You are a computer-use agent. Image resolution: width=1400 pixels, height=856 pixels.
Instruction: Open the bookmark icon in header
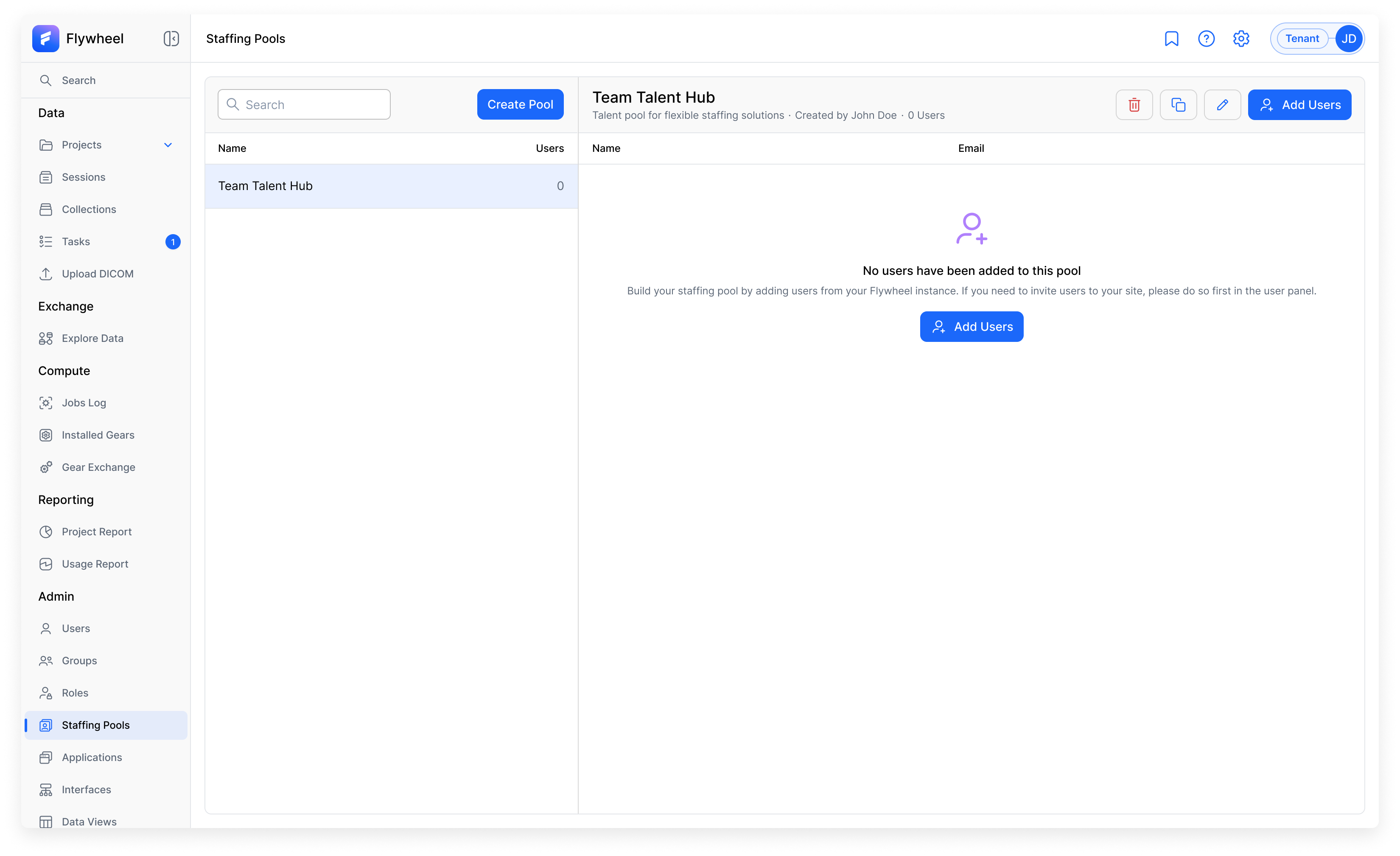coord(1171,39)
